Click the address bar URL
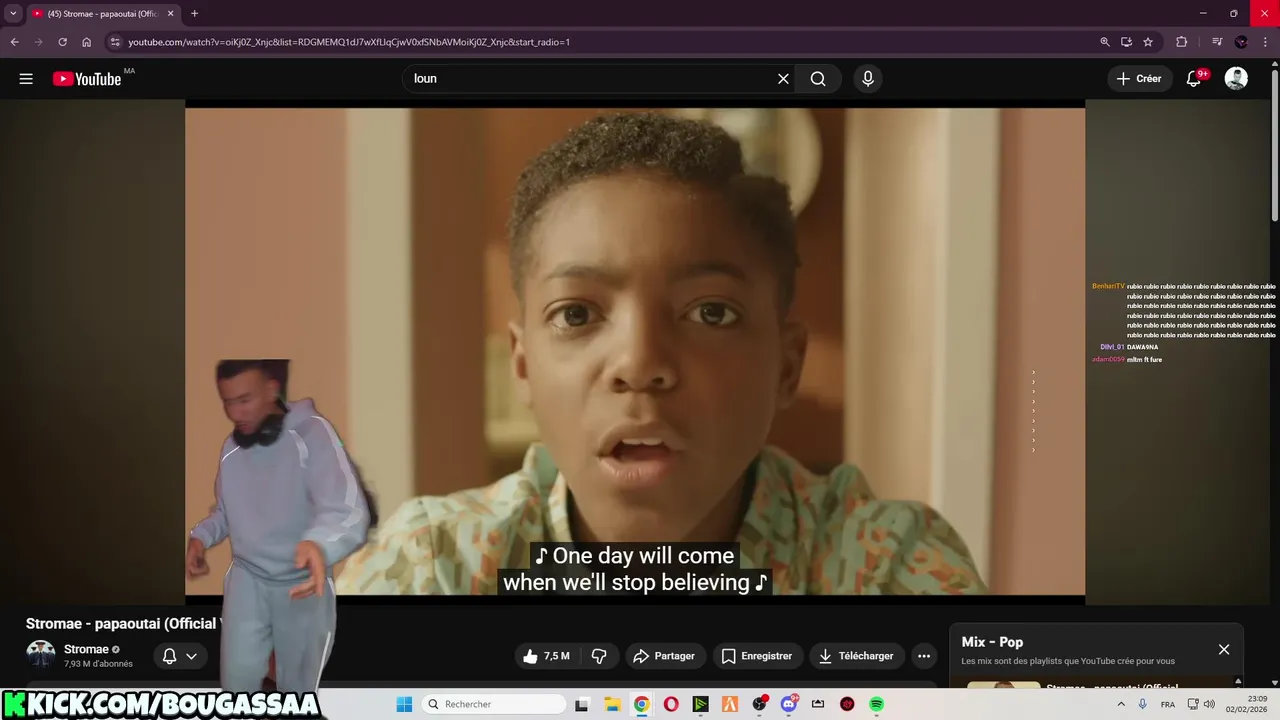Screen dimensions: 1280x720 tap(349, 42)
